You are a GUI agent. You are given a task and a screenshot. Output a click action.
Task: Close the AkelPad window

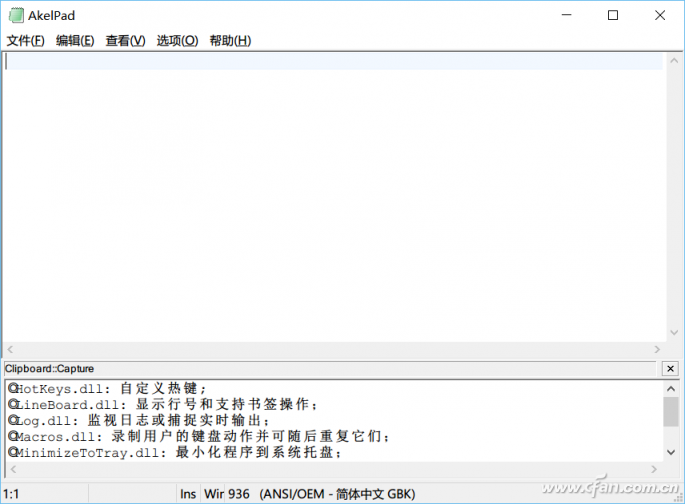pos(660,15)
